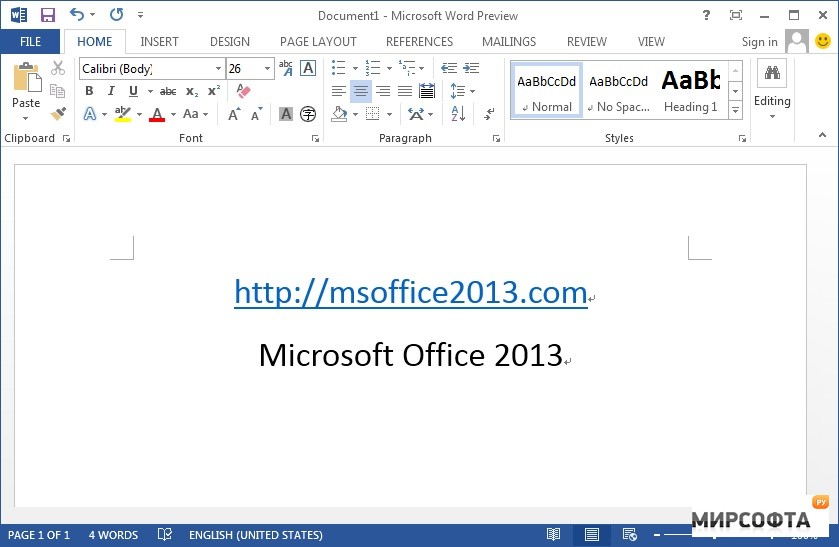Clear all formatting with eraser icon
The height and width of the screenshot is (547, 839).
(x=243, y=91)
